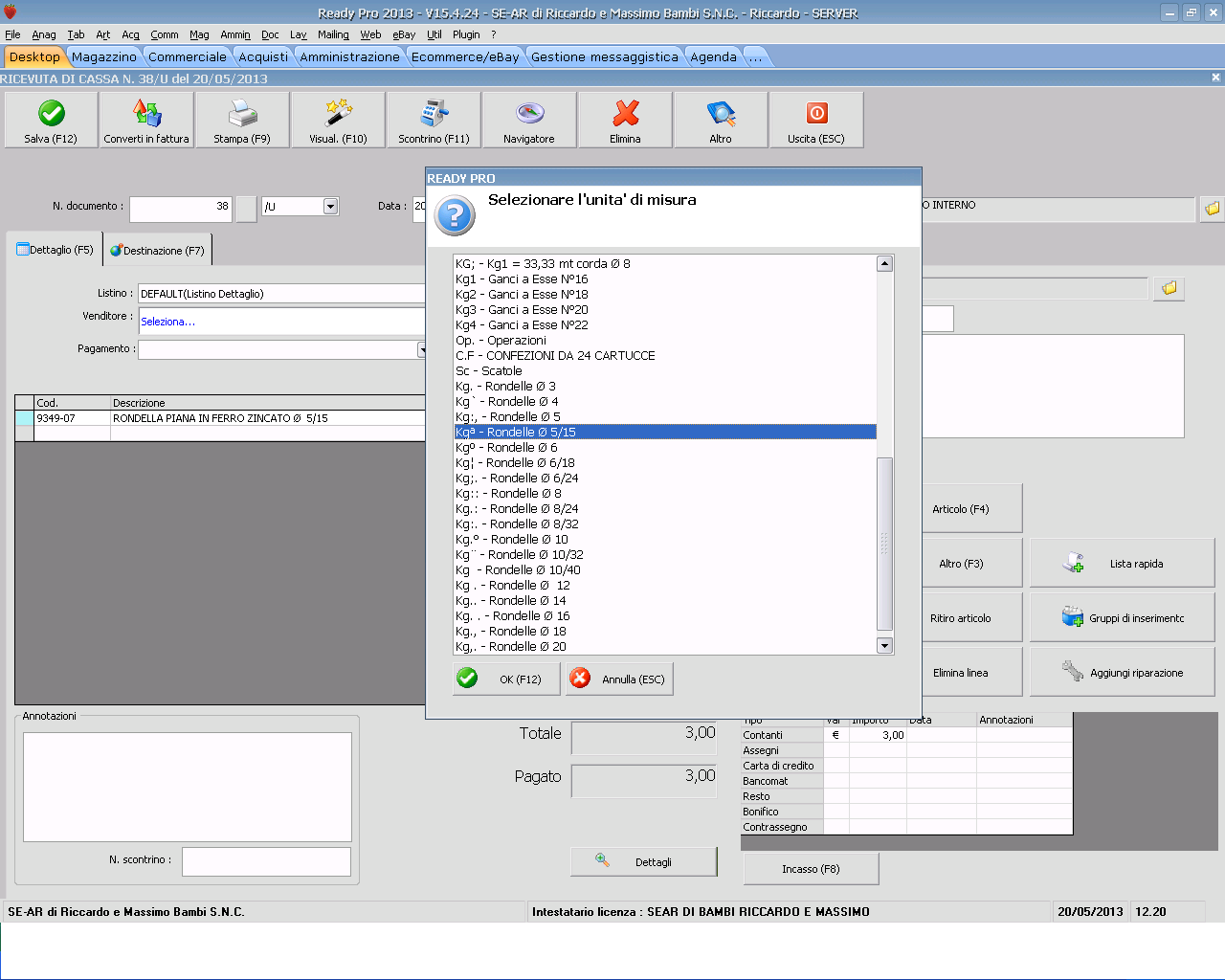Open the Dettaglio (F5) tab
The height and width of the screenshot is (980, 1225).
[x=55, y=250]
